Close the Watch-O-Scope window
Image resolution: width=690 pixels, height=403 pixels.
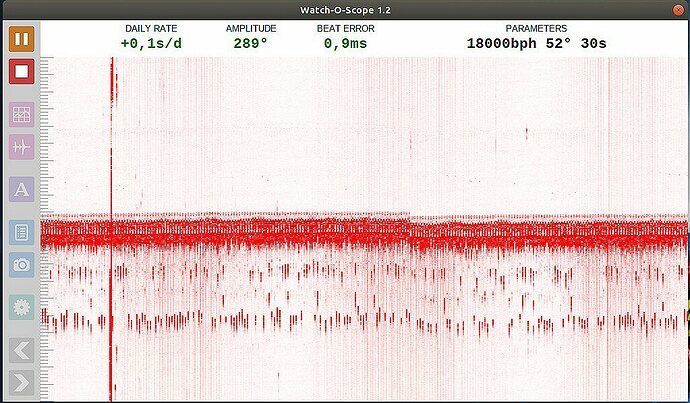679,10
